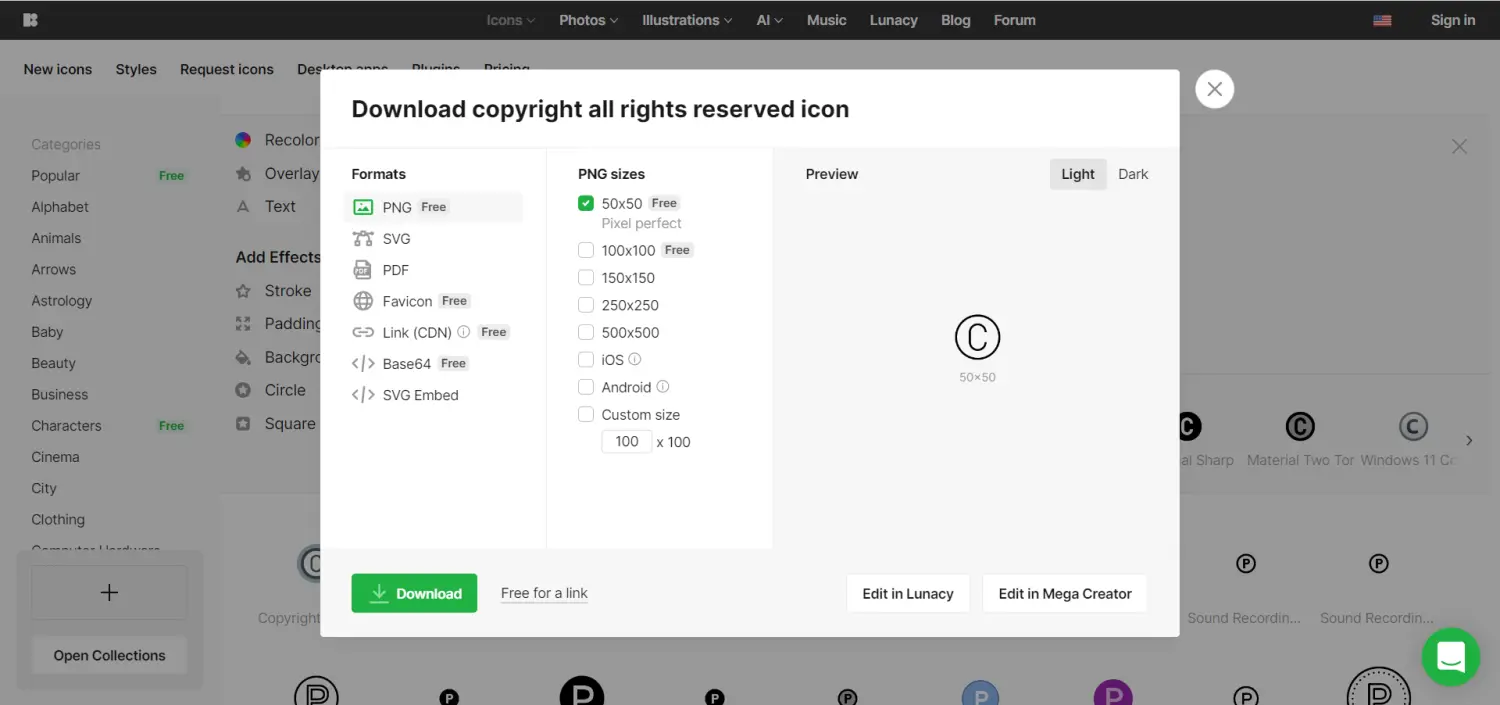The width and height of the screenshot is (1500, 705).
Task: Click the Open Collections button
Action: tap(109, 655)
